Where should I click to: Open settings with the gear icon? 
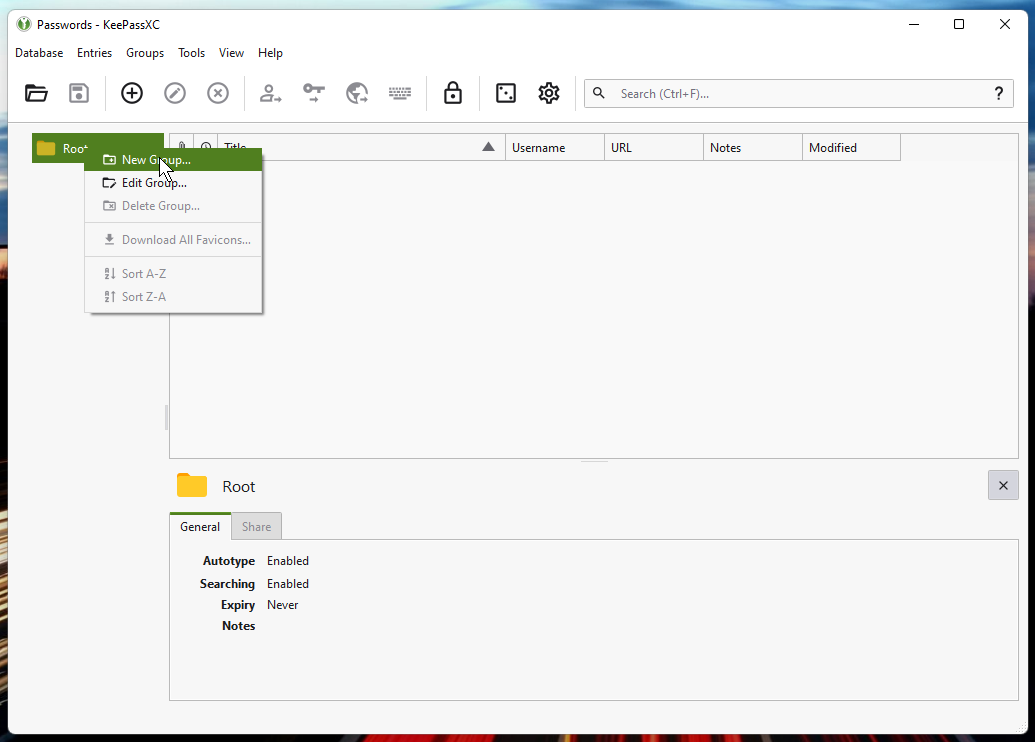point(549,93)
